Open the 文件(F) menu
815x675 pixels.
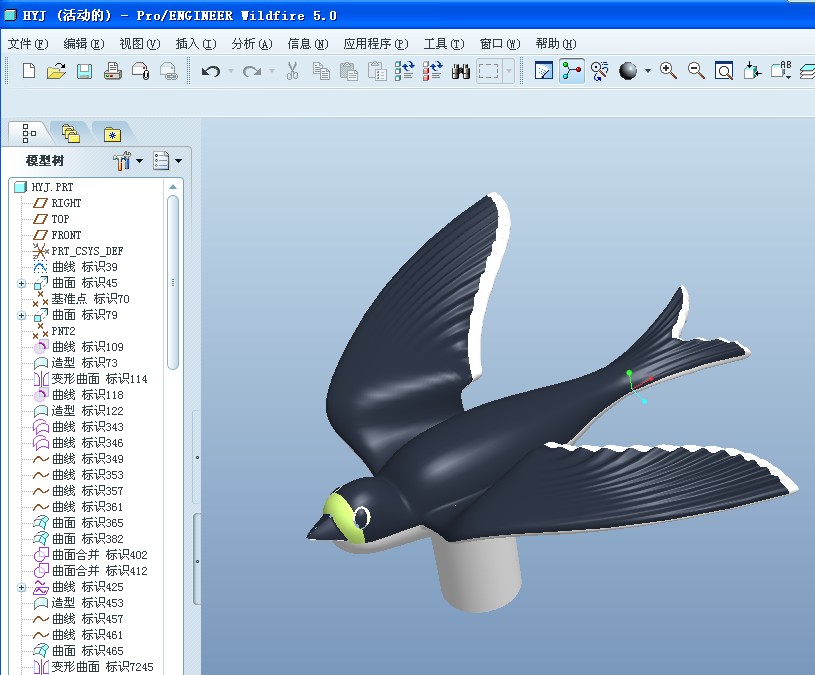pyautogui.click(x=28, y=44)
